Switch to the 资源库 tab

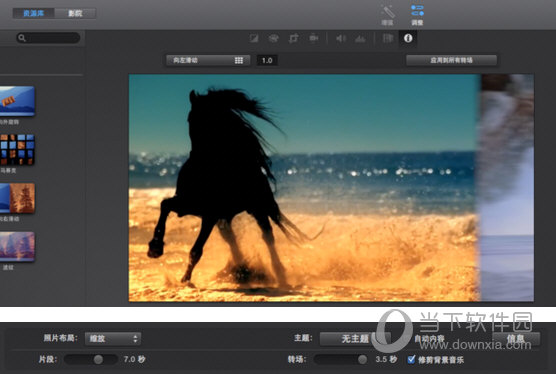pos(34,13)
